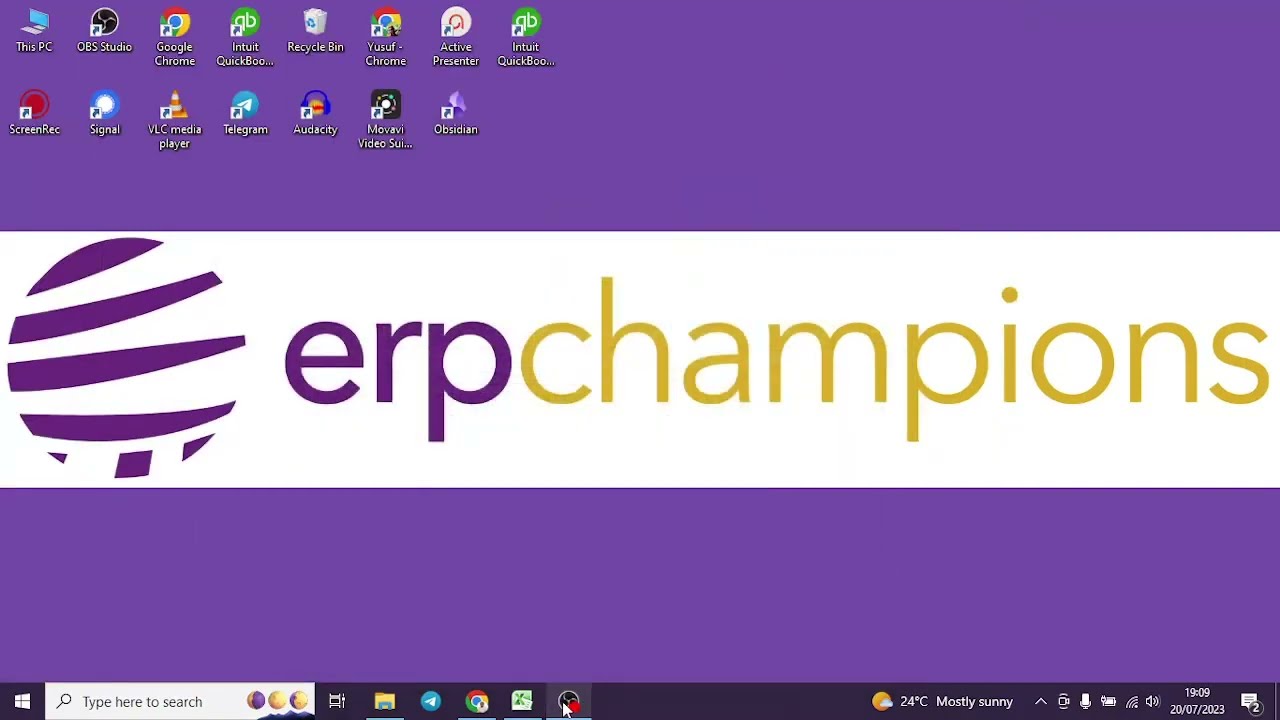Open battery status in system tray
1280x720 pixels.
[x=1108, y=701]
